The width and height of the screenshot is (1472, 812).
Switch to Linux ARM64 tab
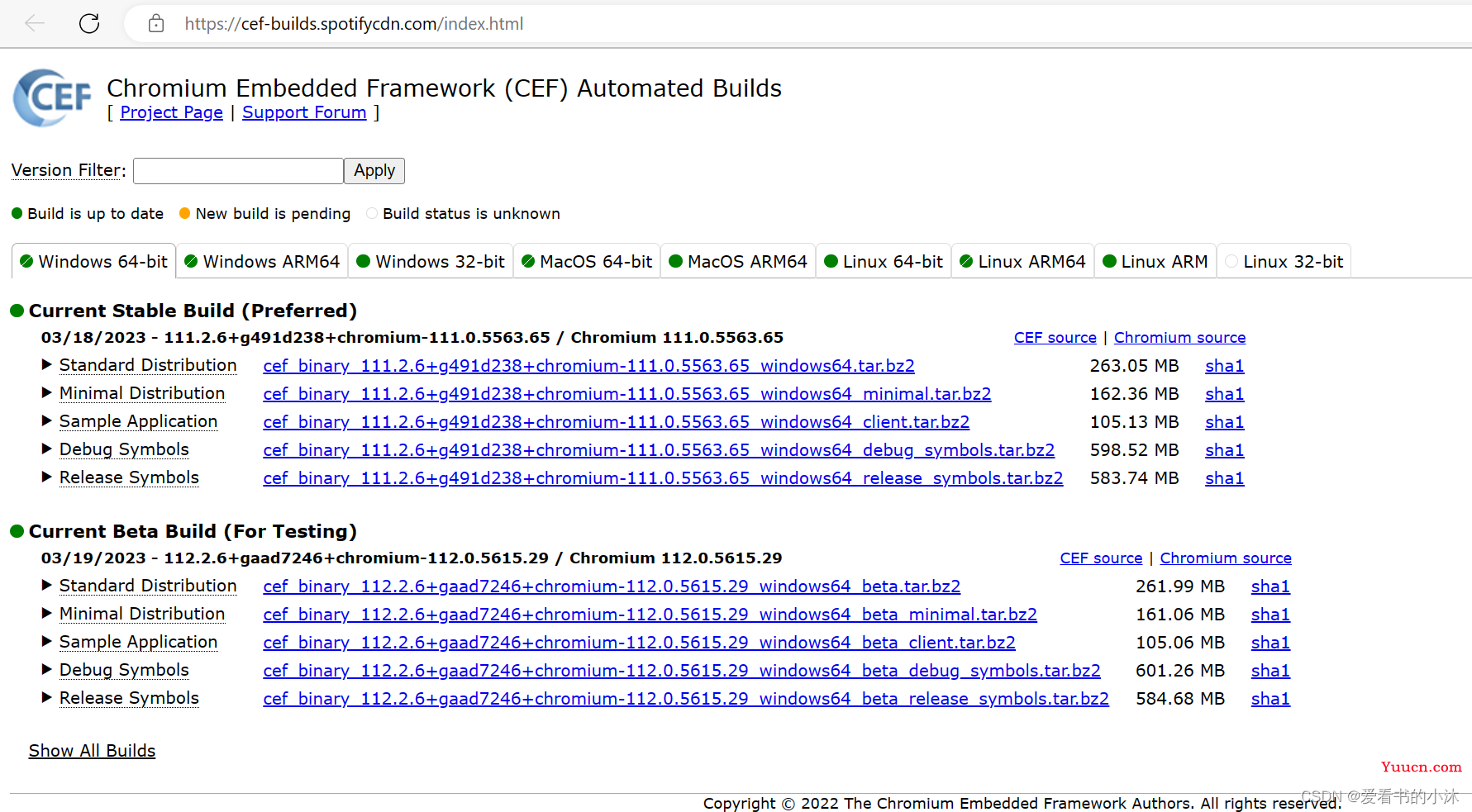tap(1022, 261)
